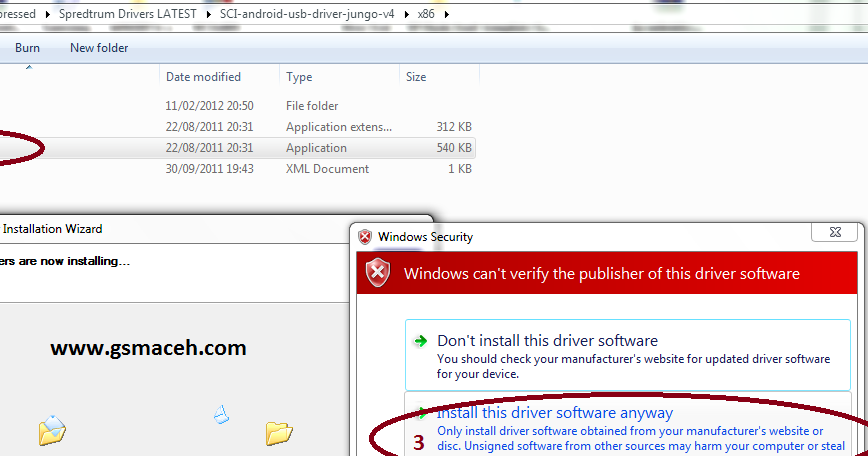Image resolution: width=868 pixels, height=456 pixels.
Task: Click the date 30/09/2011 19:43
Action: [x=209, y=169]
